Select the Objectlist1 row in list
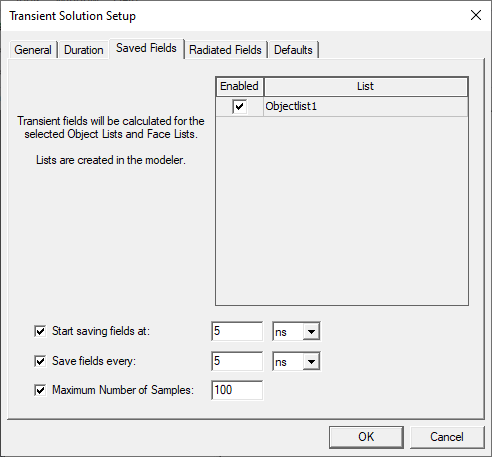The image size is (492, 457). 342,107
